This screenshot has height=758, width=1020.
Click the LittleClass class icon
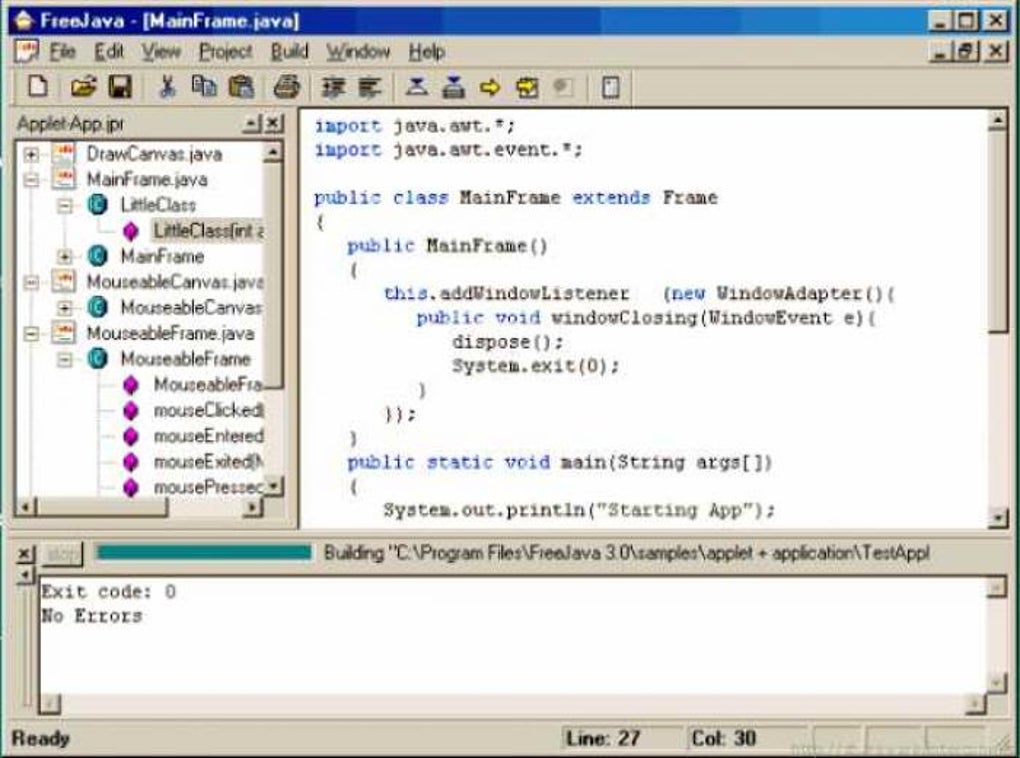pyautogui.click(x=98, y=205)
